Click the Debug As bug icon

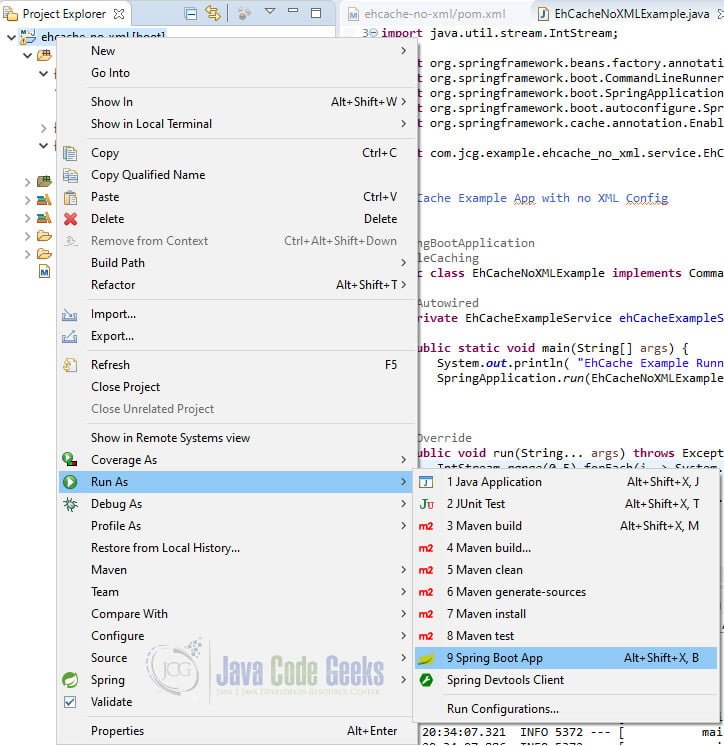(x=70, y=504)
